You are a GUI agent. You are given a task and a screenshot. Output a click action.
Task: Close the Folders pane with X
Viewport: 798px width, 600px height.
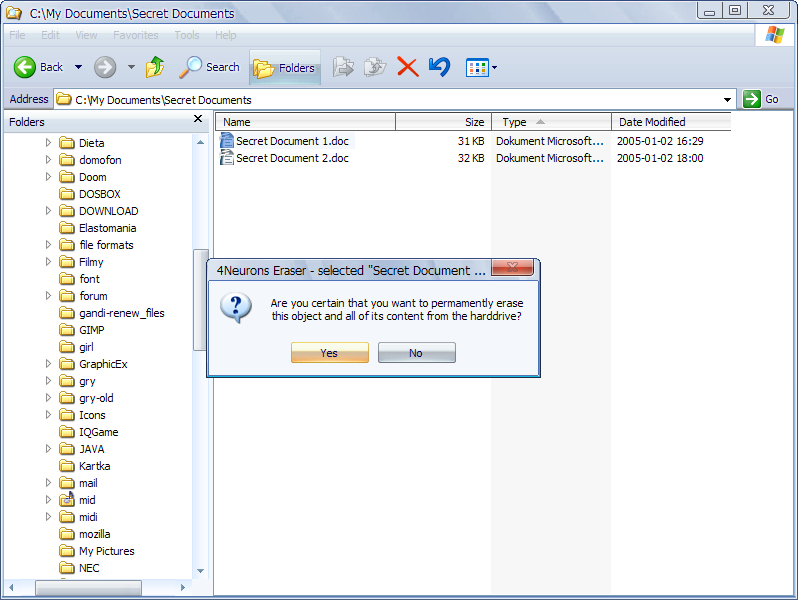pyautogui.click(x=198, y=119)
